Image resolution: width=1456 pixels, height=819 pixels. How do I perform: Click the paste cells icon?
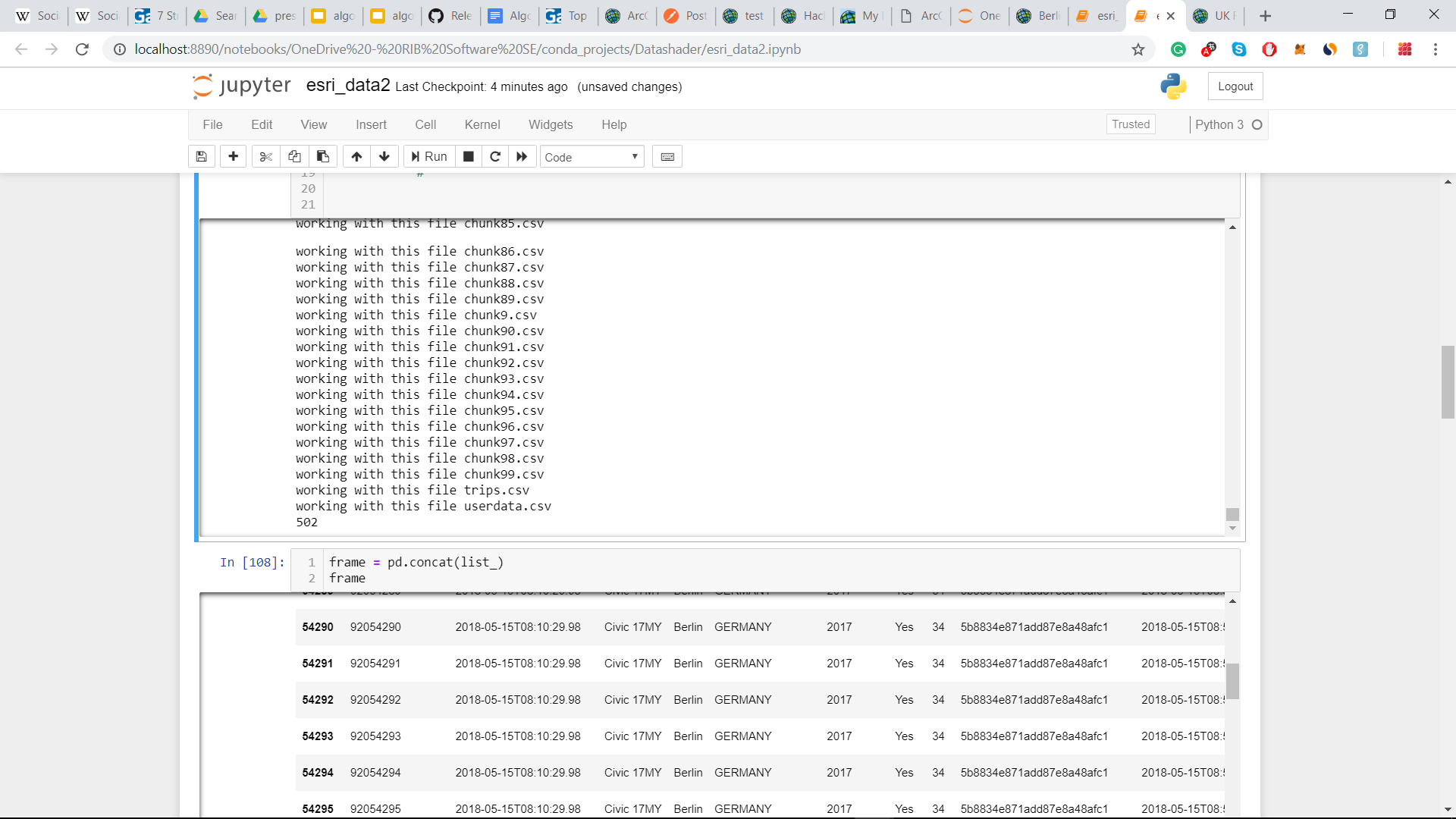pos(323,157)
